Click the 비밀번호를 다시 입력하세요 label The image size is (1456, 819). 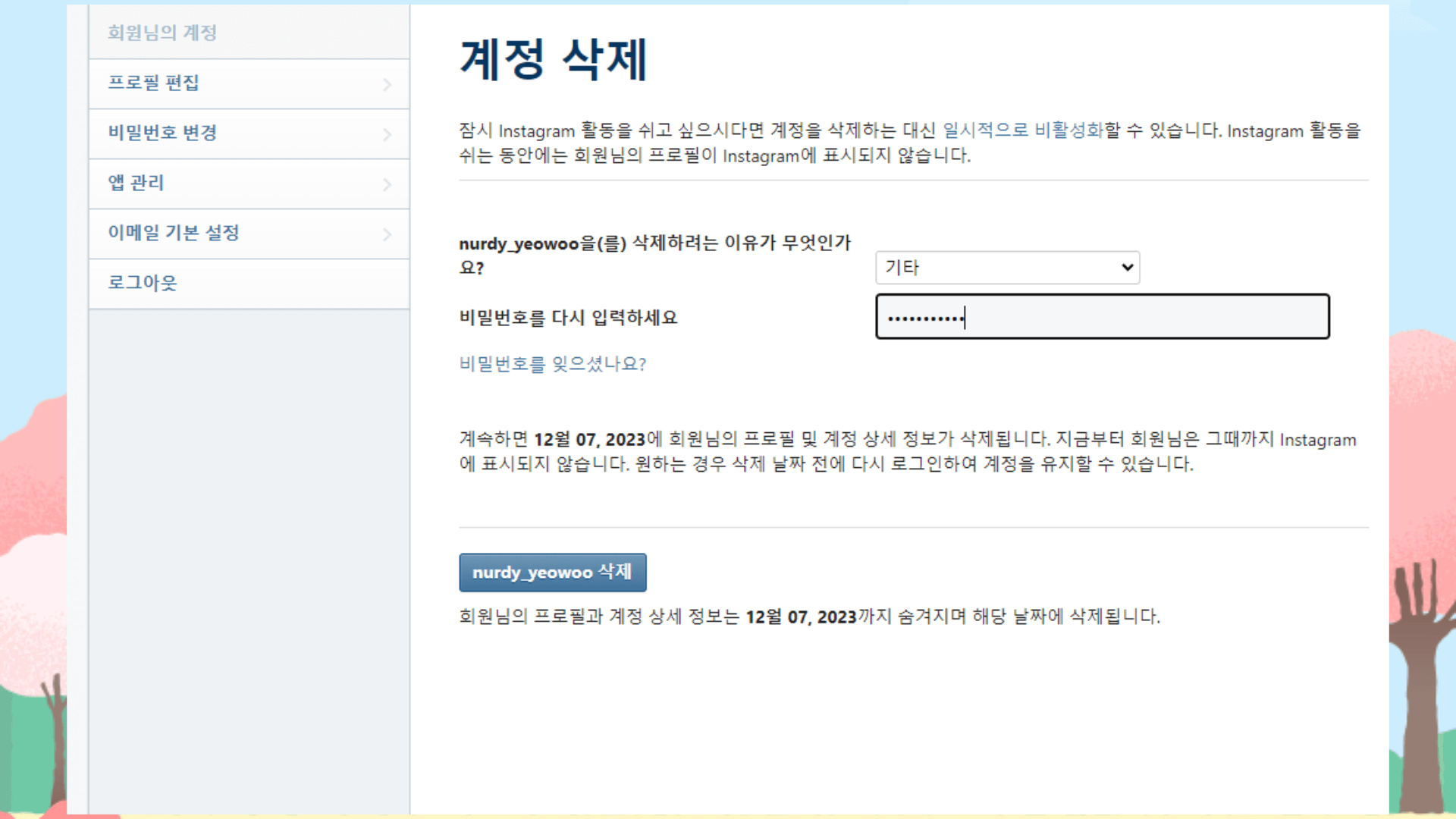point(568,317)
